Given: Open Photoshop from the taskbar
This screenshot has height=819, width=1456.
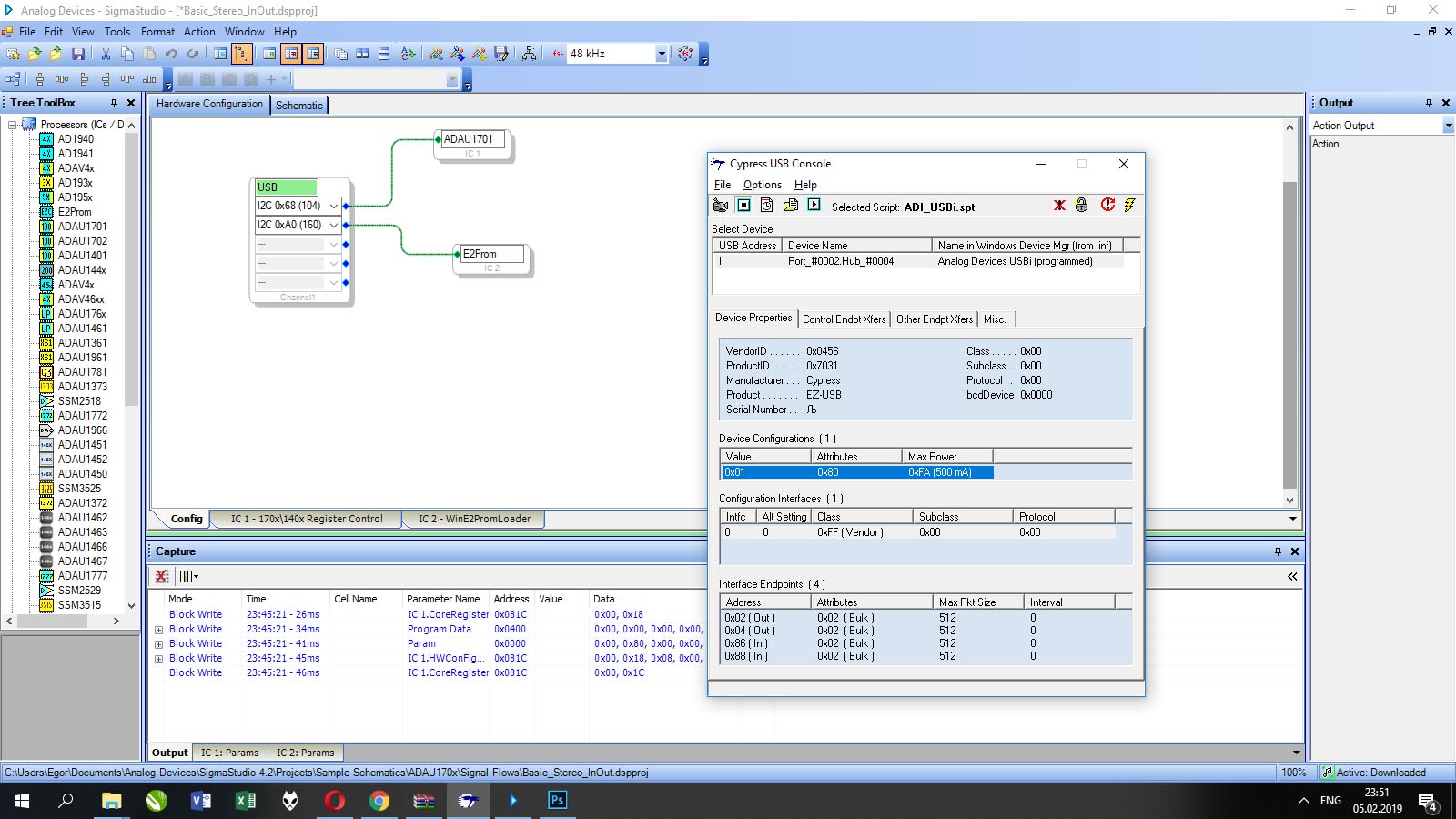Looking at the screenshot, I should 557,800.
